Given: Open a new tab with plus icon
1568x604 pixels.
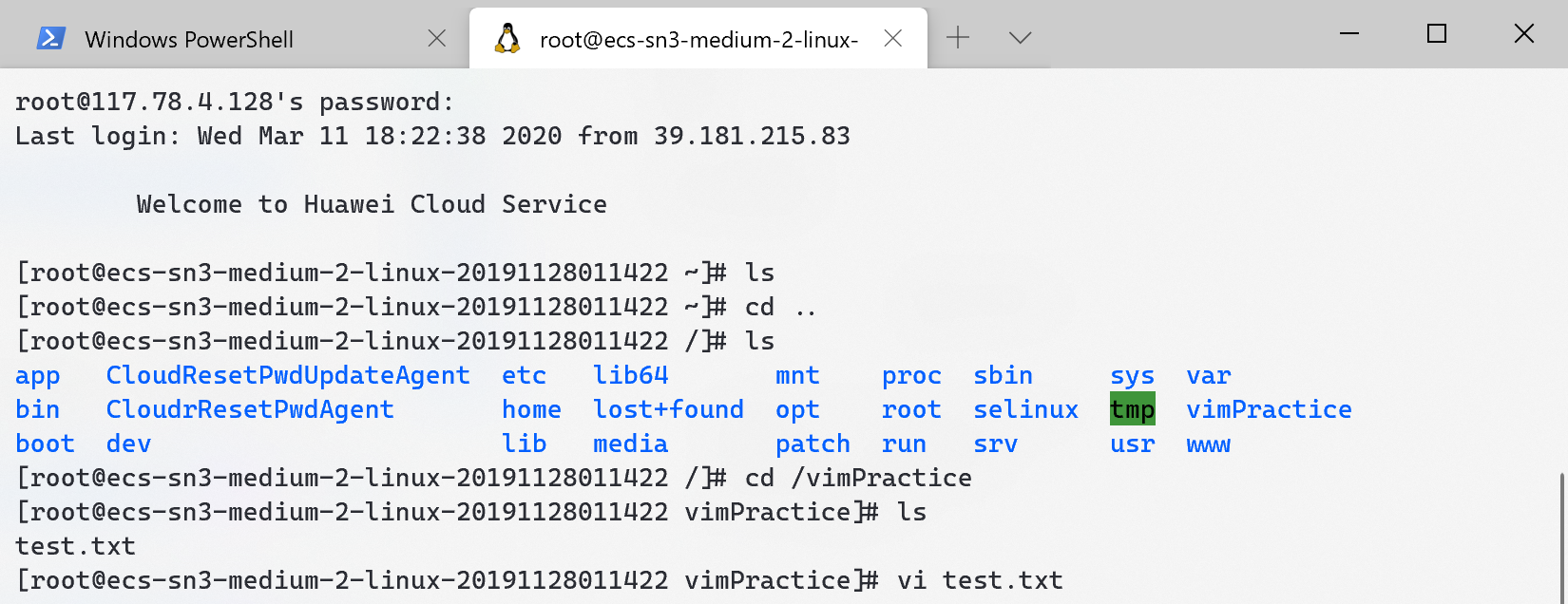Looking at the screenshot, I should tap(958, 38).
